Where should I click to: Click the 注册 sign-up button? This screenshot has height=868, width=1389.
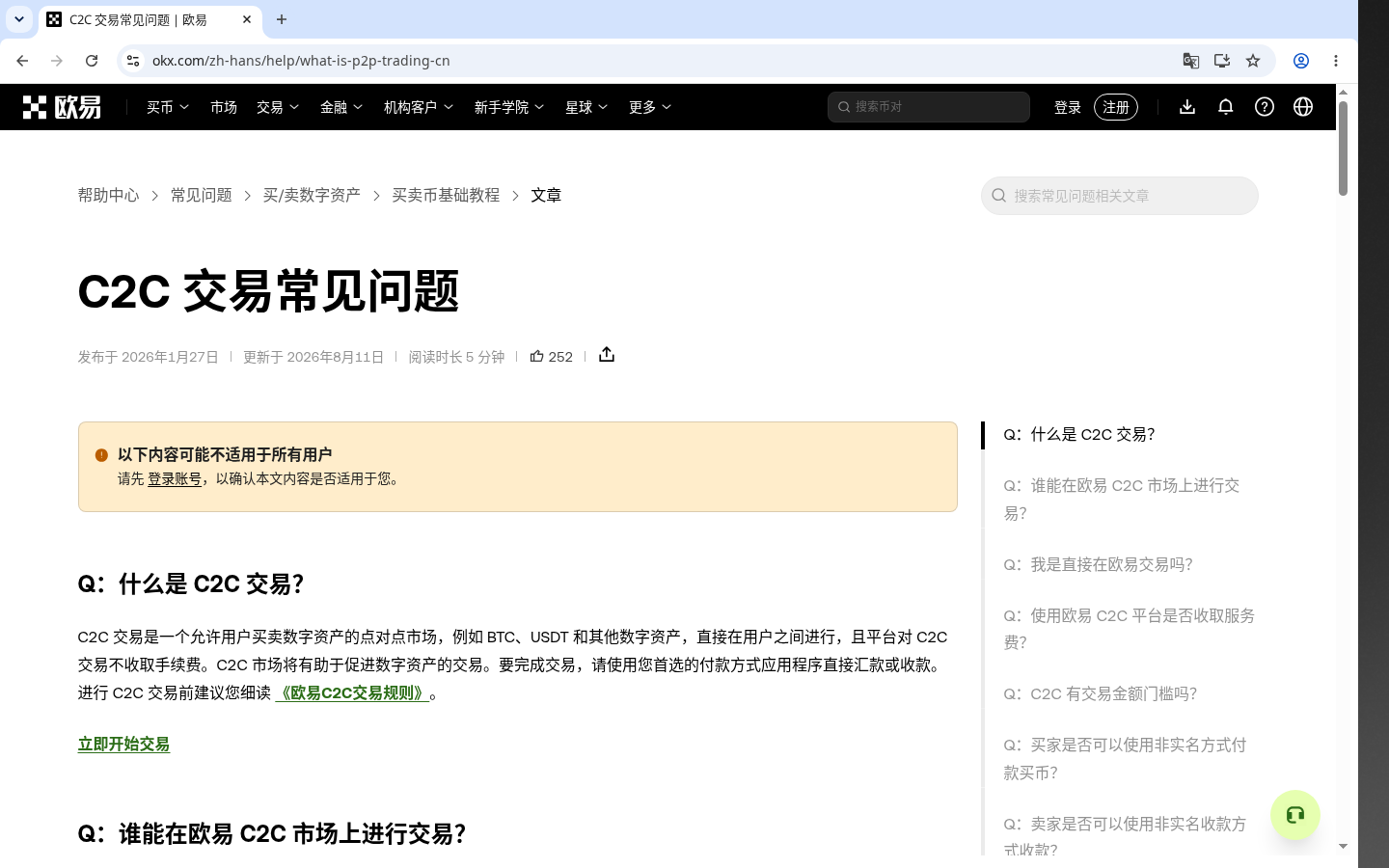[1116, 107]
